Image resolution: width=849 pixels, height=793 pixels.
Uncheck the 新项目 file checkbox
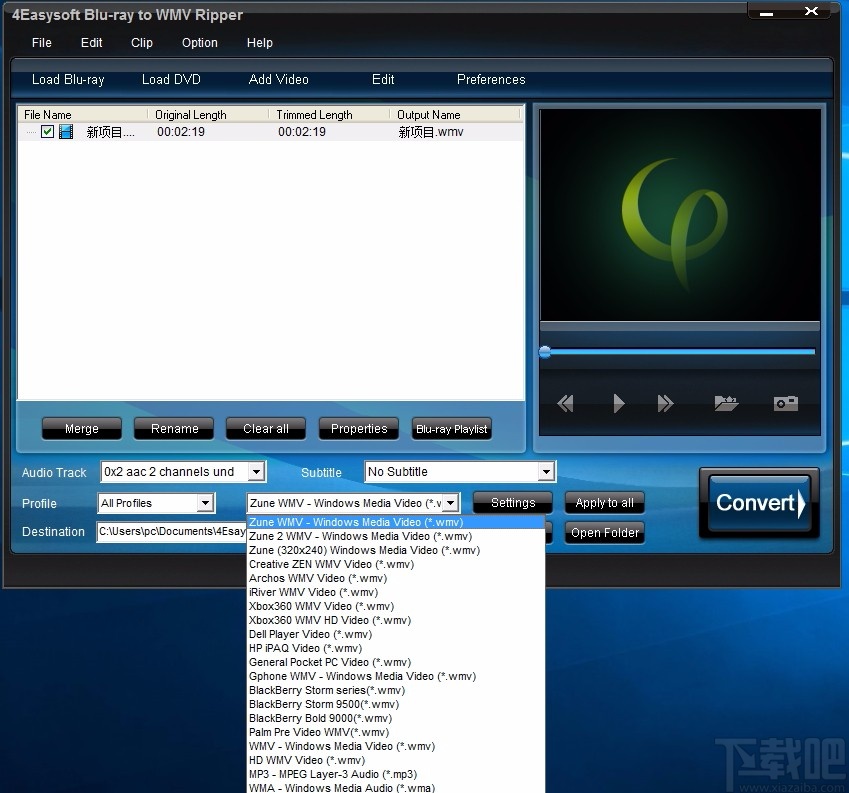pyautogui.click(x=47, y=131)
